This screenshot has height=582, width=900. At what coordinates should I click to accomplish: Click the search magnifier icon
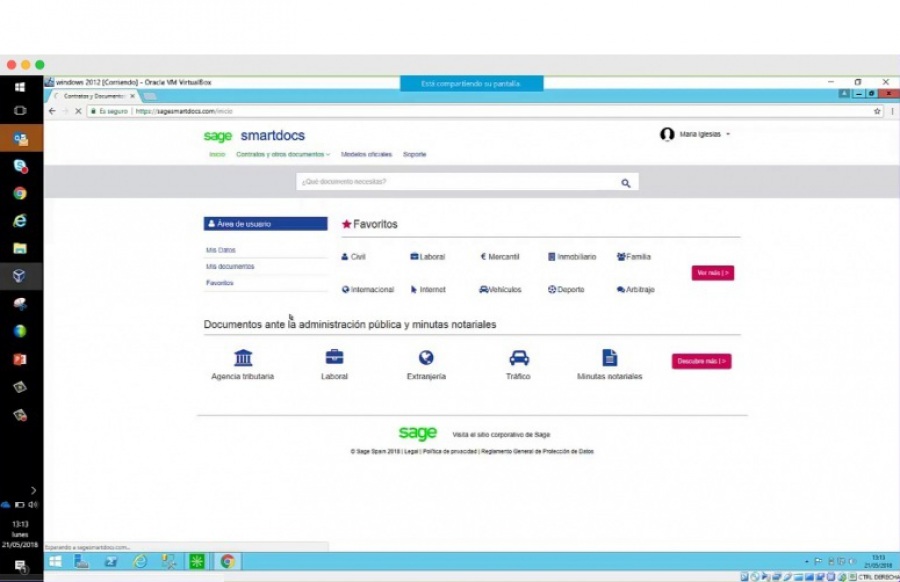pos(625,183)
